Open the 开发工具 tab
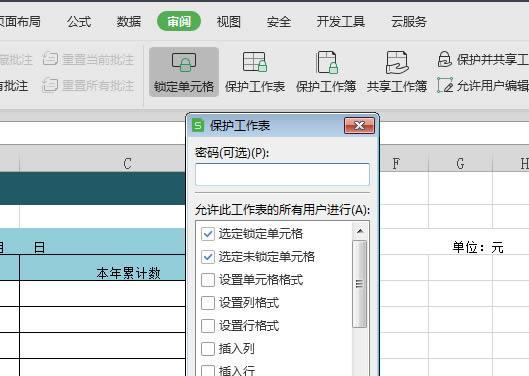 click(341, 22)
